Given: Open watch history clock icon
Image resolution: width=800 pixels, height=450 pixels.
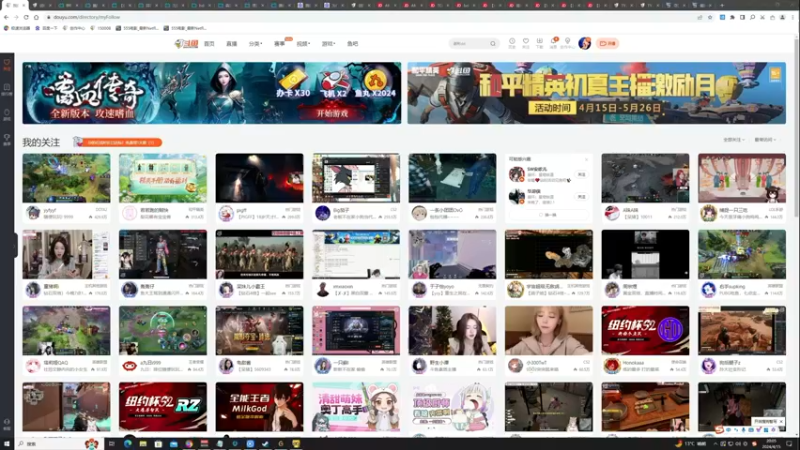Looking at the screenshot, I should tap(512, 43).
